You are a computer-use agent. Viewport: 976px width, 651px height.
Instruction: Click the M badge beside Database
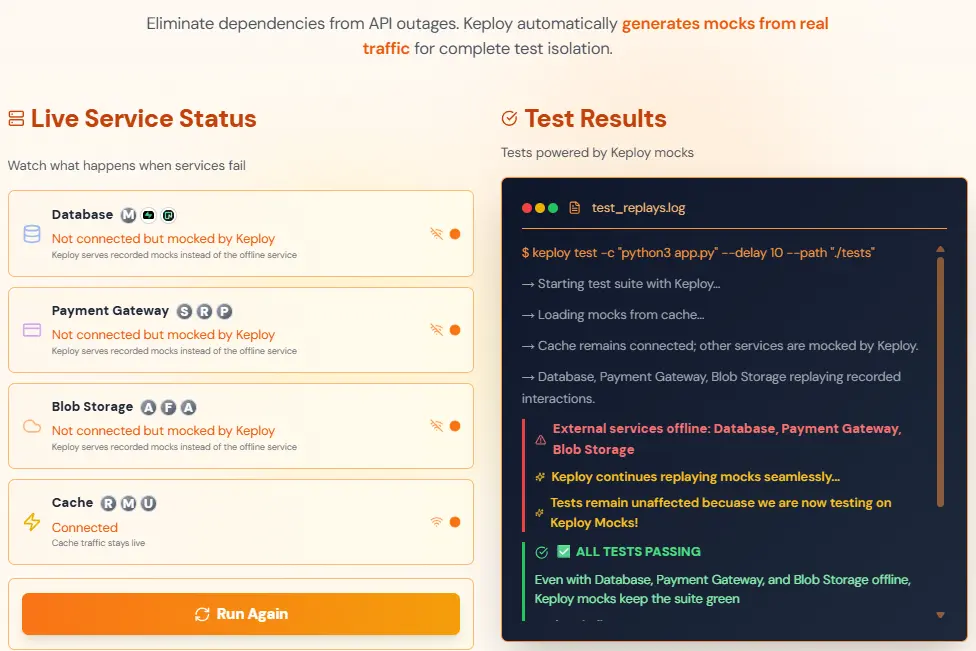point(128,215)
